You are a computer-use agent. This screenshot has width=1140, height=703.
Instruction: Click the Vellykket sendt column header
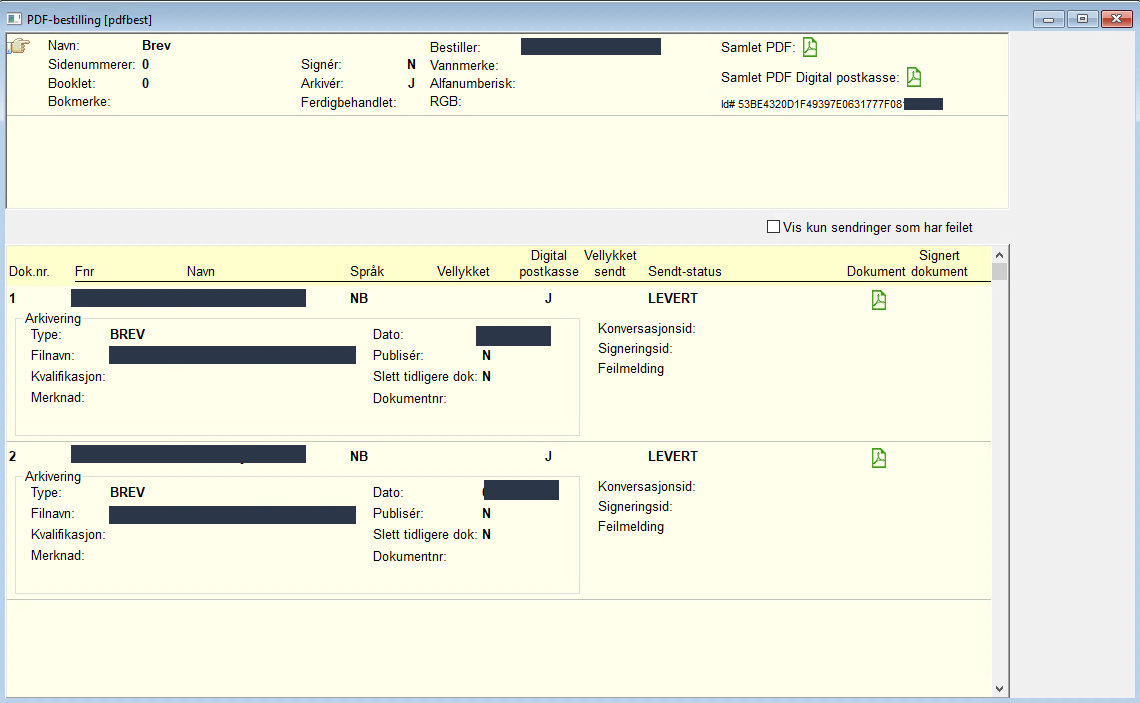(610, 263)
